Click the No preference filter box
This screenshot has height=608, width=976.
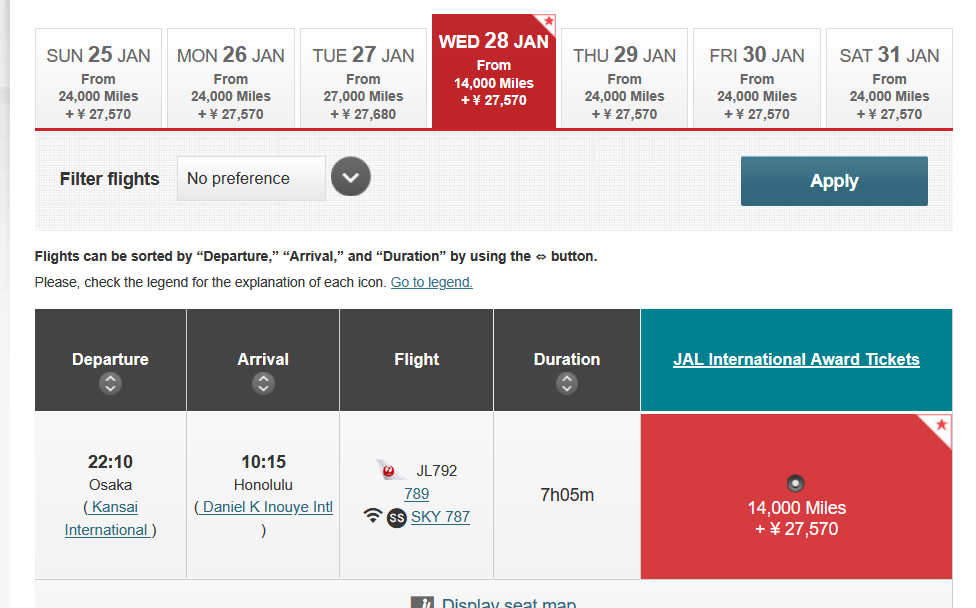[251, 179]
